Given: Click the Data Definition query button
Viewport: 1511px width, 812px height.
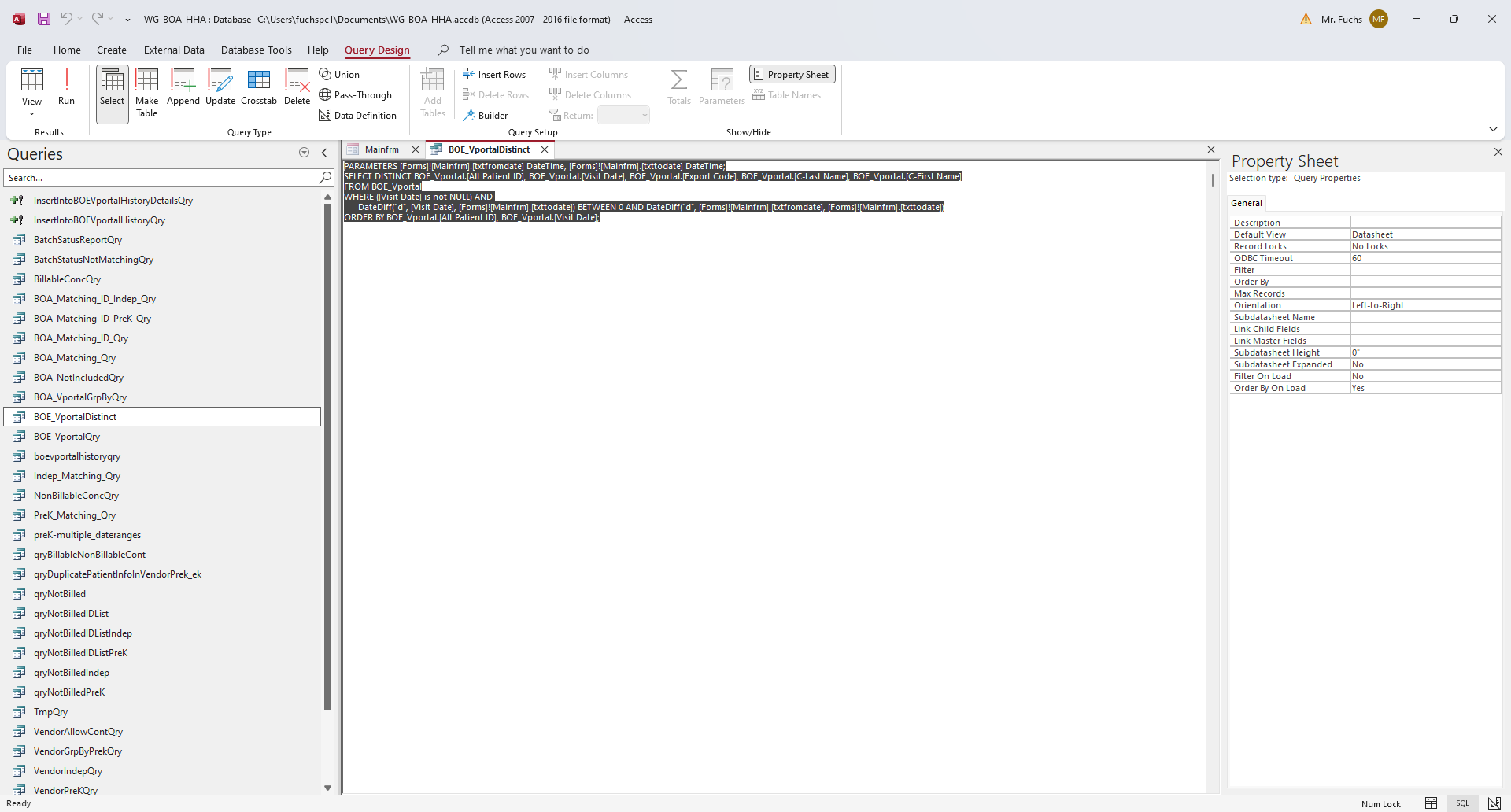Looking at the screenshot, I should (x=357, y=115).
